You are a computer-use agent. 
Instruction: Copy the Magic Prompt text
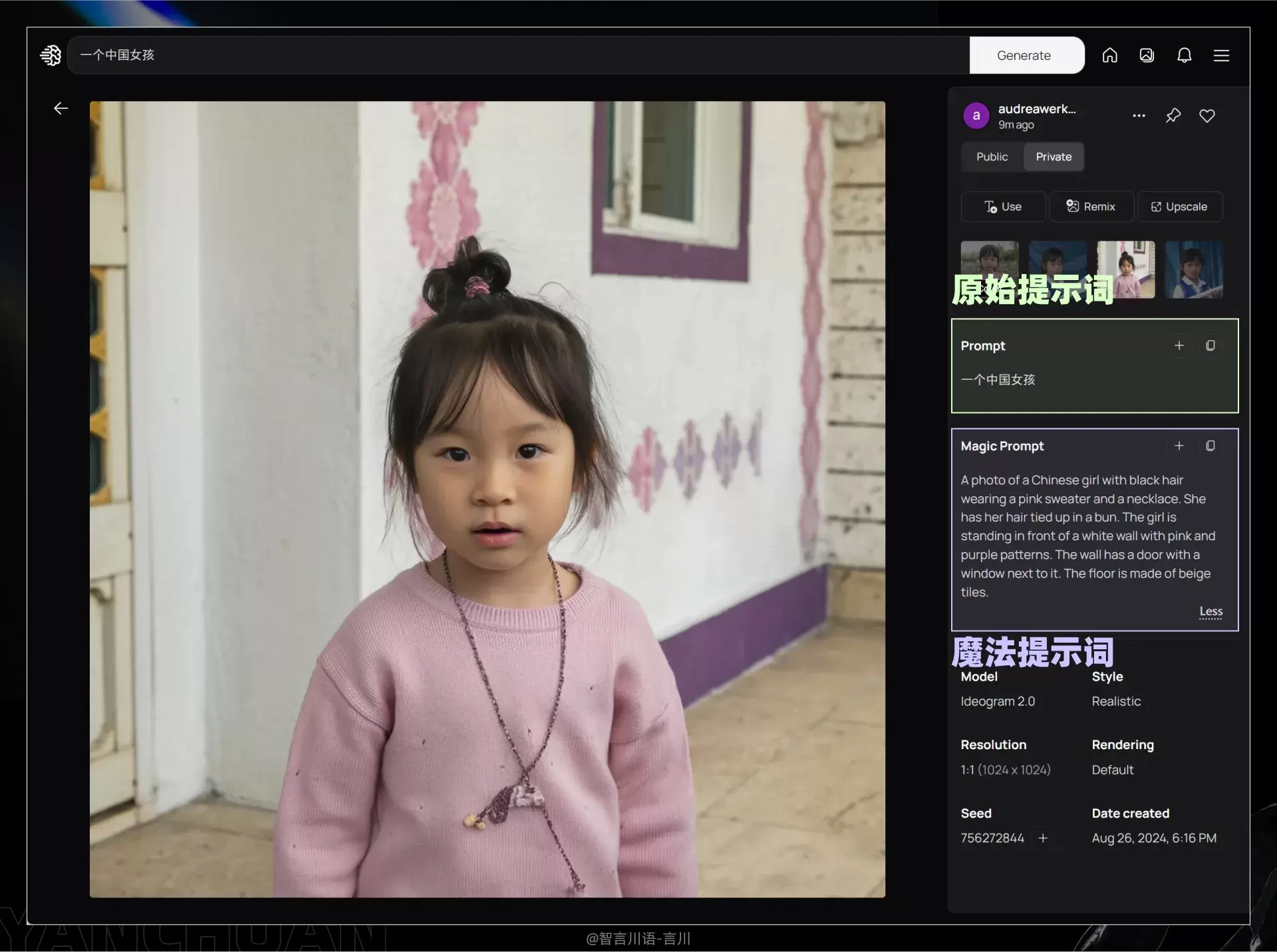pyautogui.click(x=1210, y=446)
